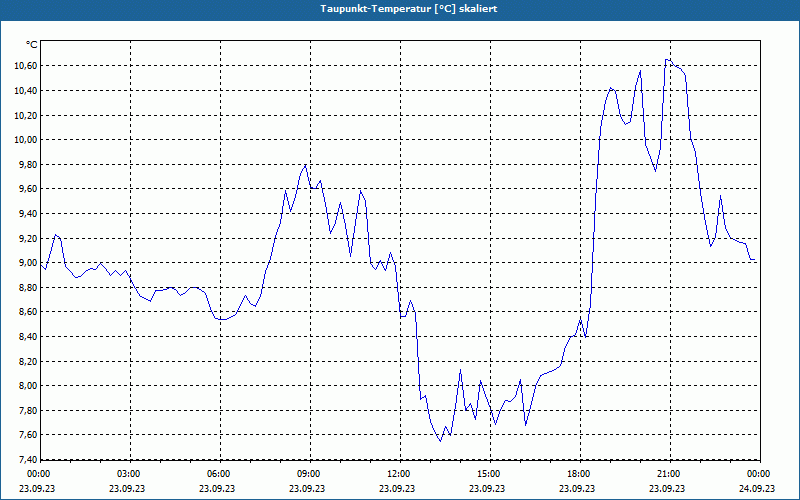Click the chart title "Taupunkt-Temperatur [°C] skaliert"
The height and width of the screenshot is (500, 800).
[409, 9]
